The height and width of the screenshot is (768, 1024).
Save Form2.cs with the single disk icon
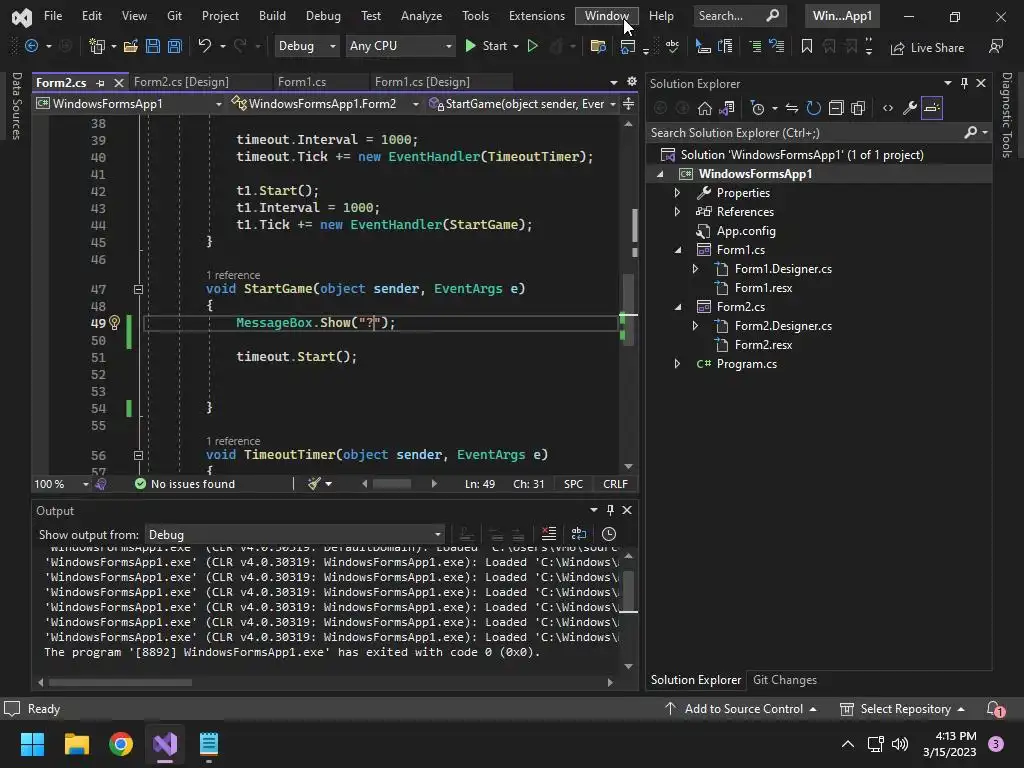(x=153, y=46)
